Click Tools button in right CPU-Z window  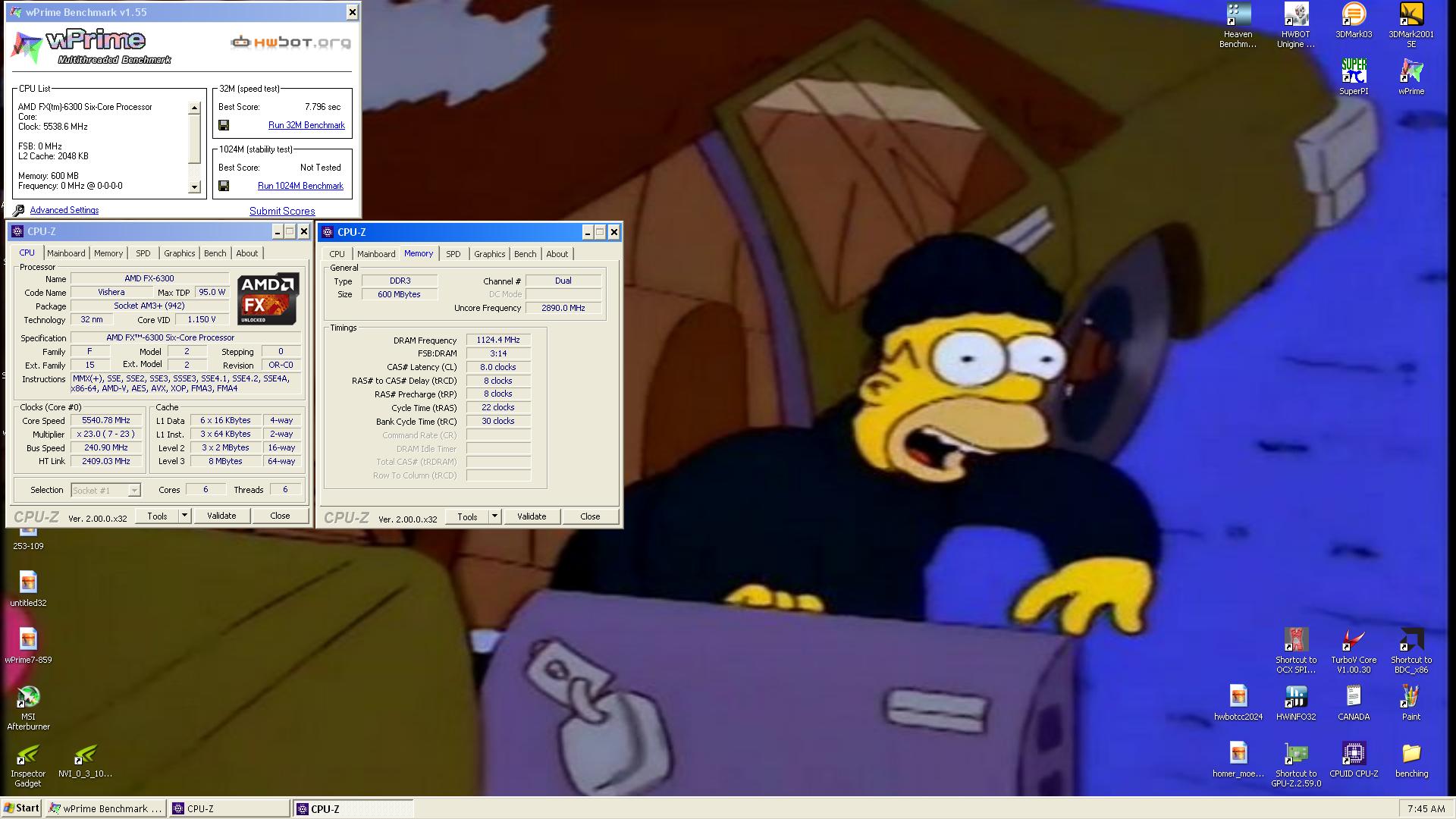(467, 516)
